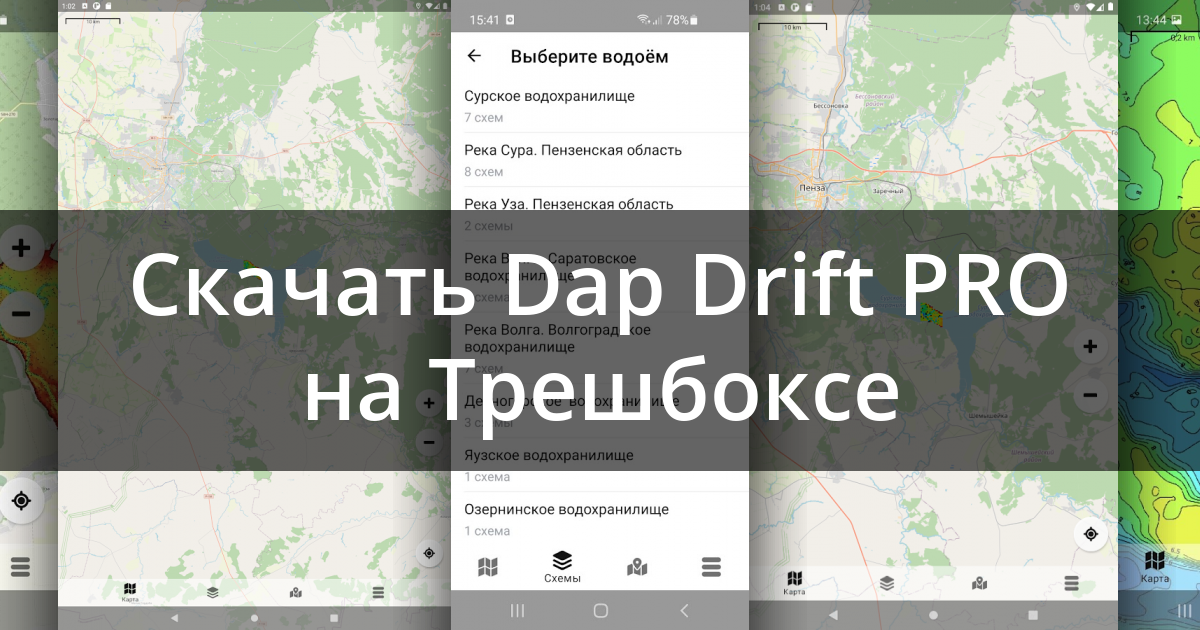Choose Яузское водохранилище from the list
This screenshot has width=1200, height=630.
pyautogui.click(x=600, y=465)
